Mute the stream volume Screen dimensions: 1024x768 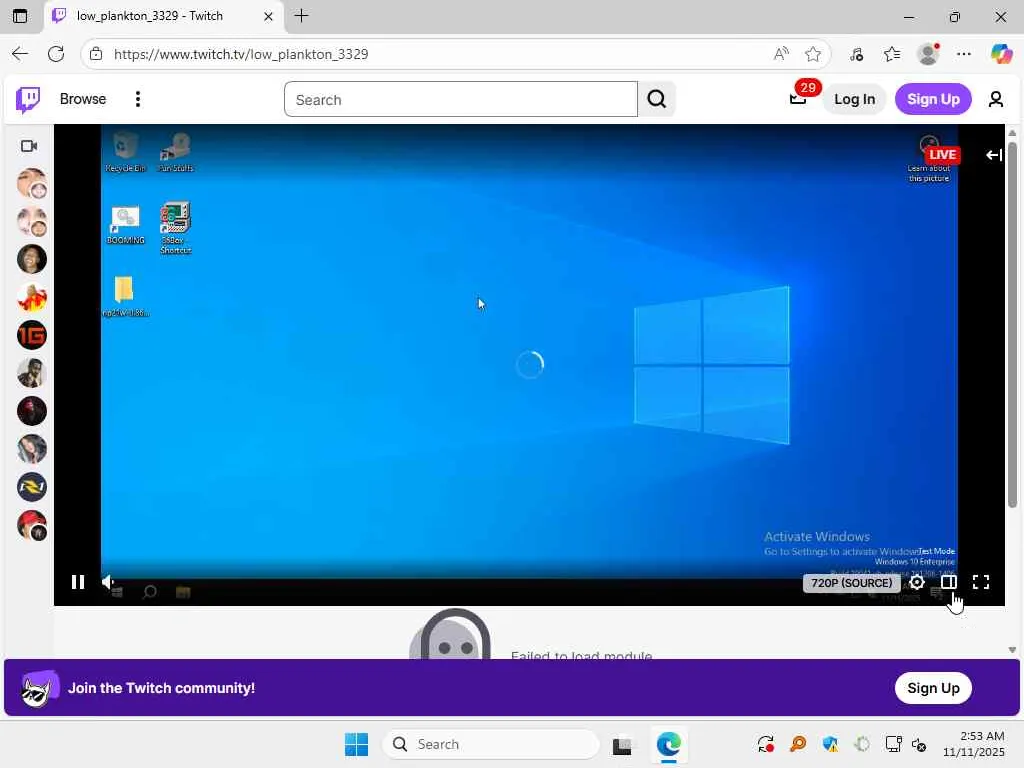tap(108, 582)
